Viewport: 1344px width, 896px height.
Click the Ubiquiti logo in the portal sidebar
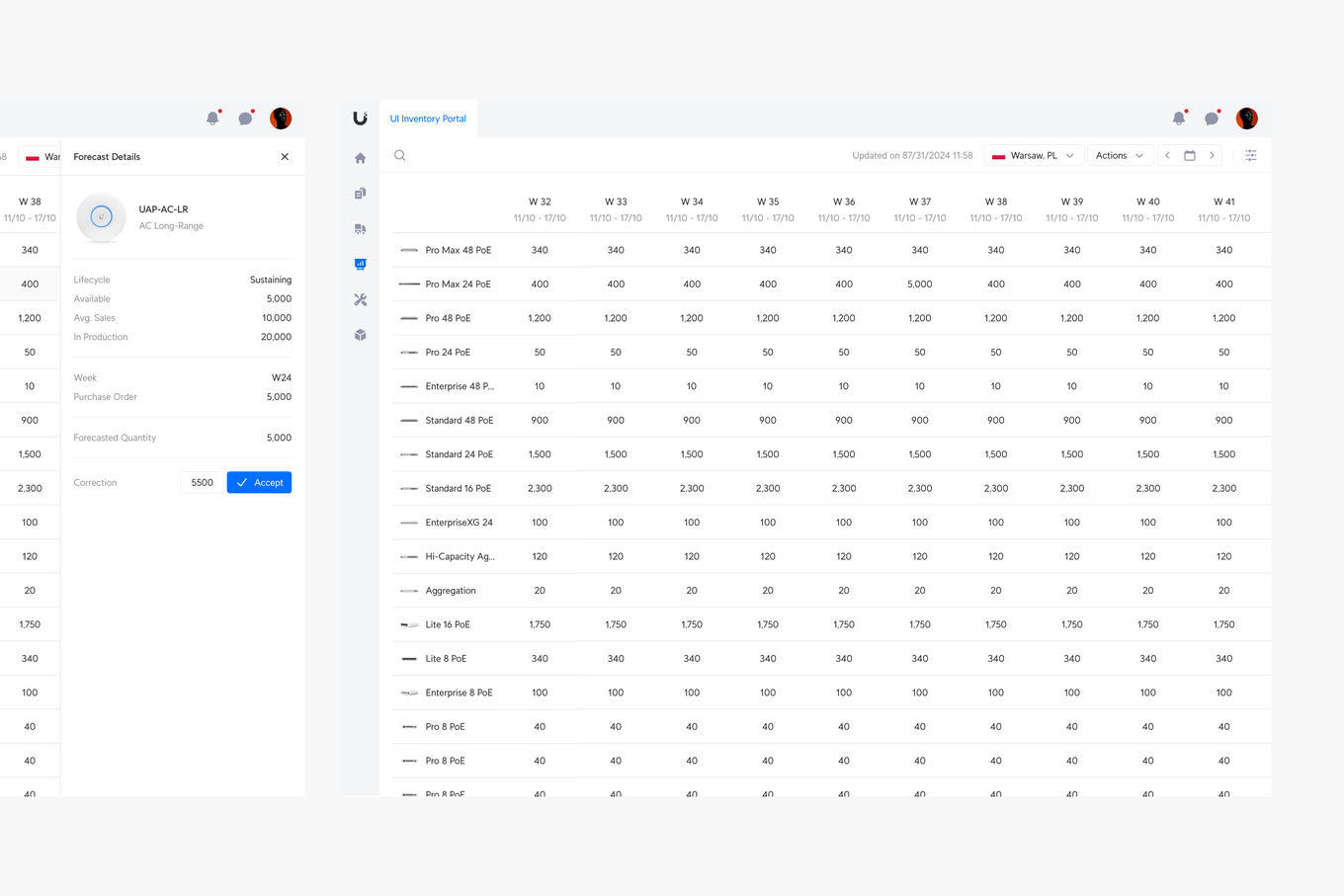(360, 119)
